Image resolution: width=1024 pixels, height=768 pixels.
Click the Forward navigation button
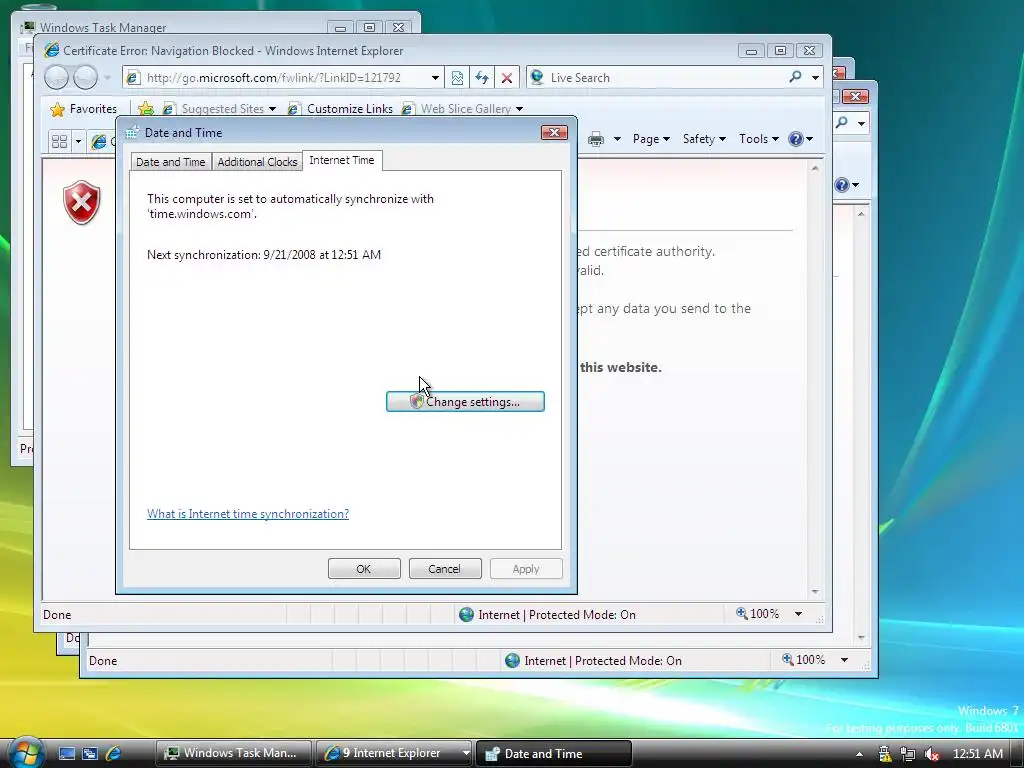86,78
